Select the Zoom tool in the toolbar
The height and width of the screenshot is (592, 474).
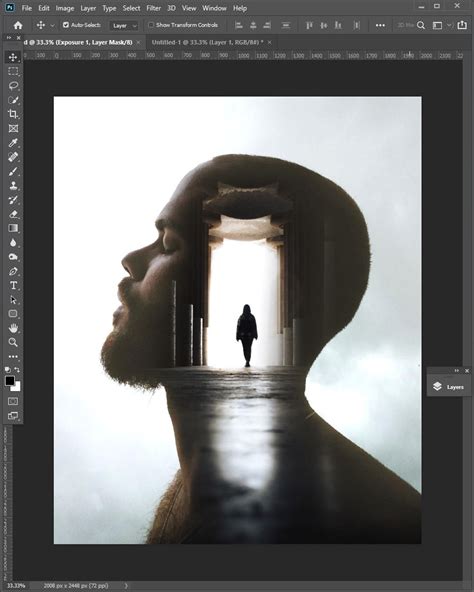point(13,342)
